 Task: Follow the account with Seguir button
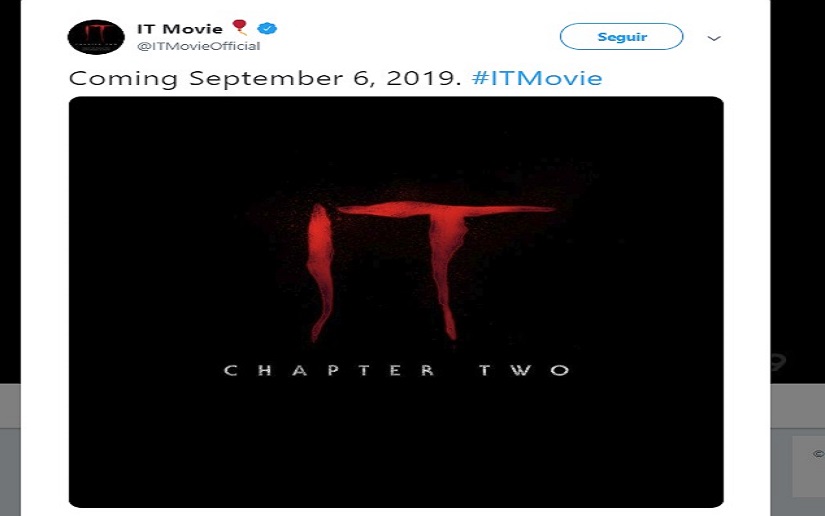[x=621, y=37]
